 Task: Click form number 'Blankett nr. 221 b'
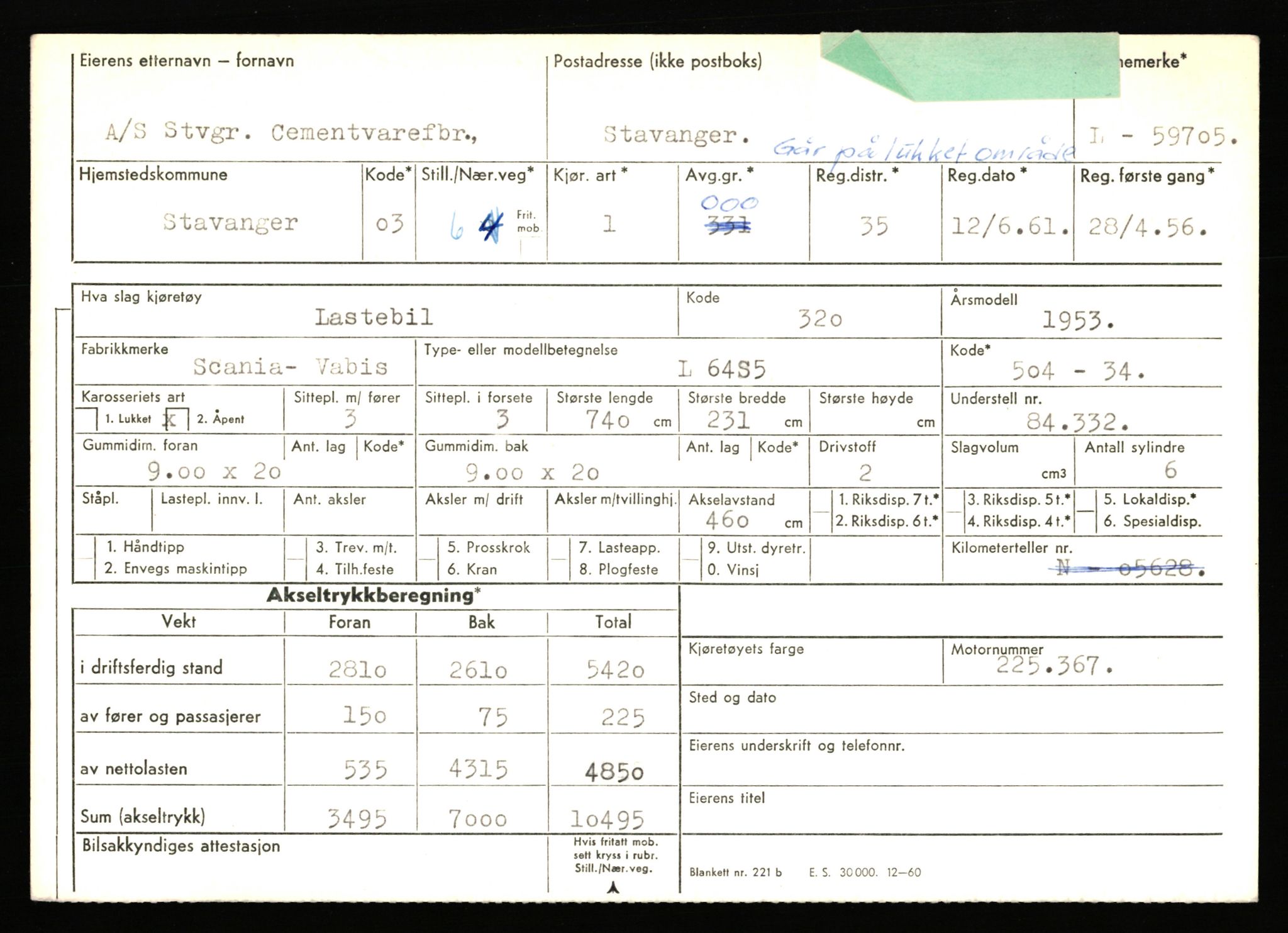736,873
